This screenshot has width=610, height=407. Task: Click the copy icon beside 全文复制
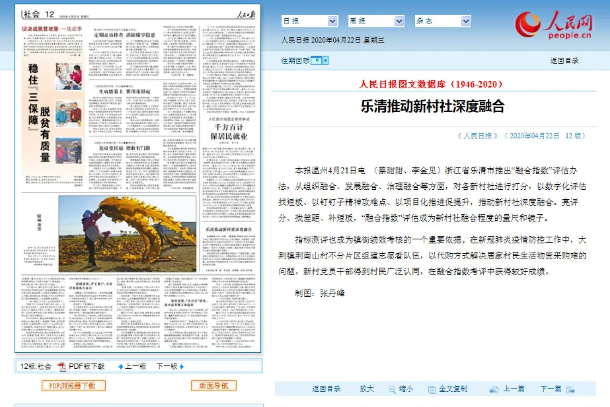(432, 389)
